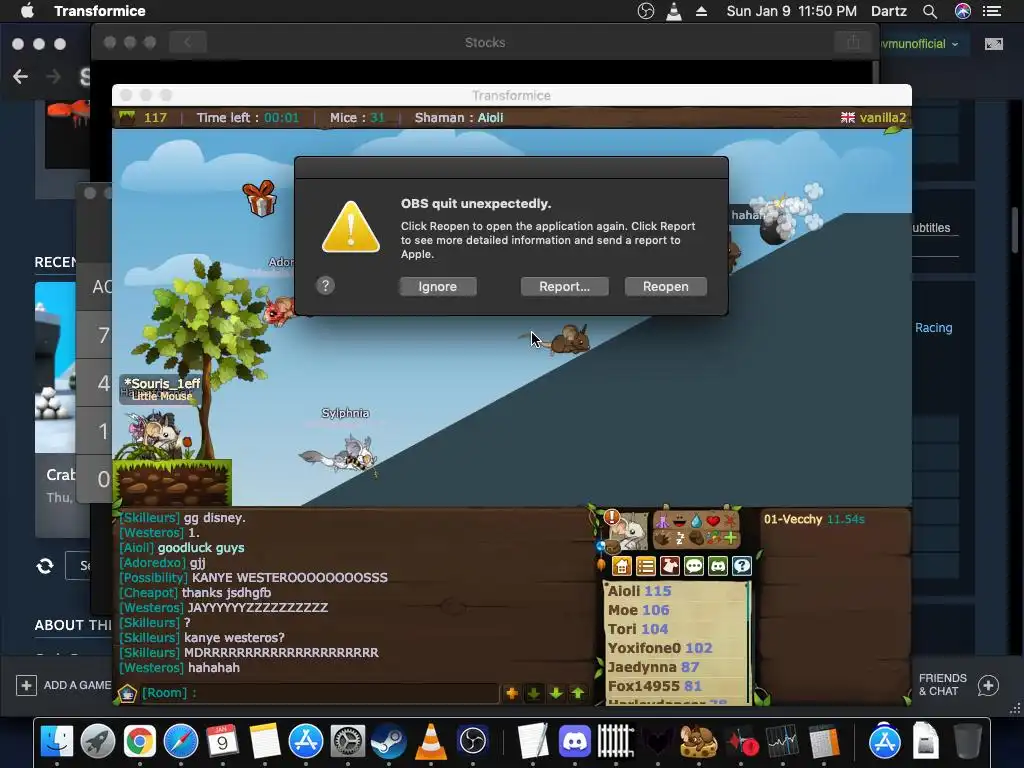Select Fox14955 81 in the player list
Screen dimensions: 1024x768
point(654,686)
